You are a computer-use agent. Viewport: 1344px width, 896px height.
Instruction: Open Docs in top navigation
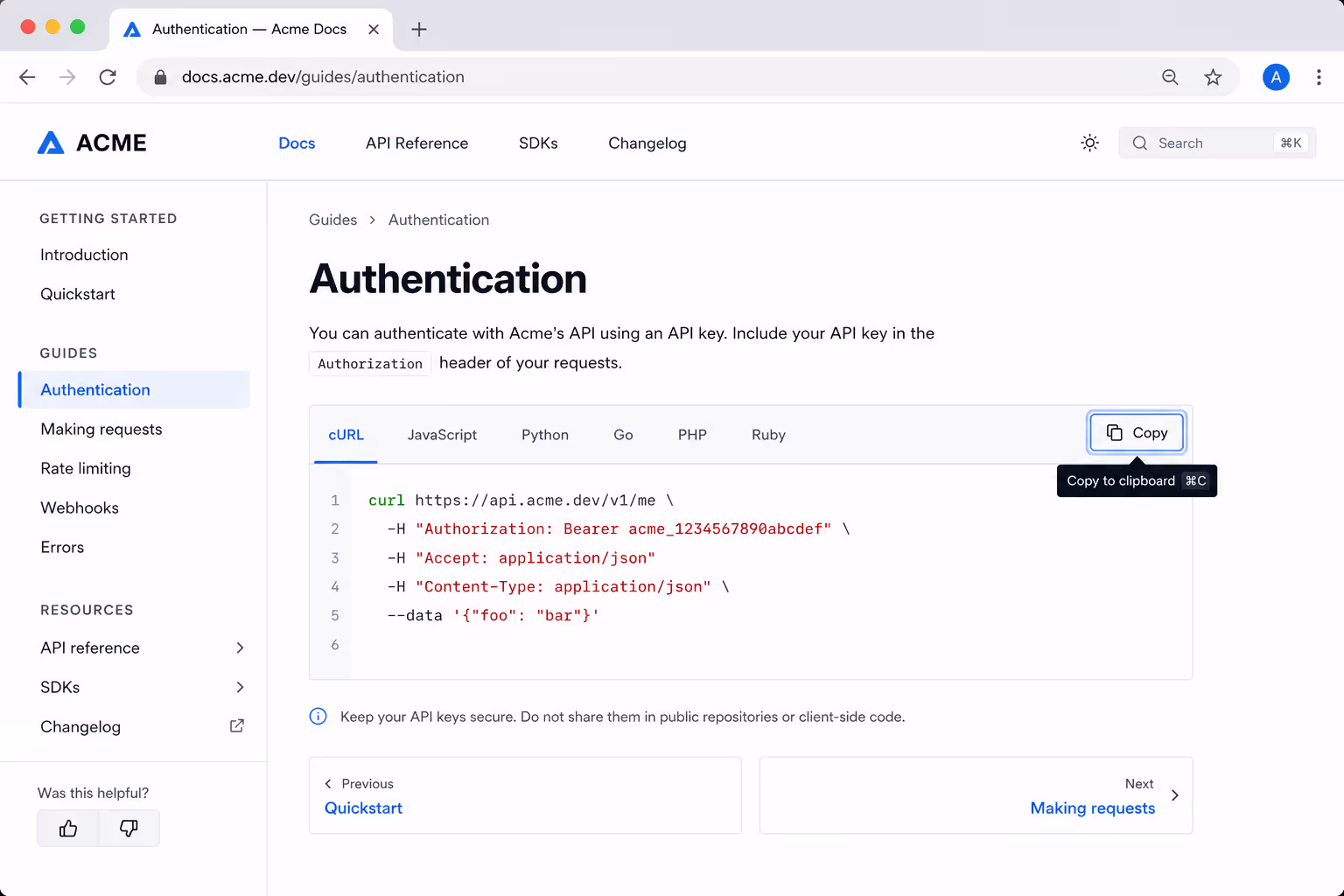(x=297, y=143)
